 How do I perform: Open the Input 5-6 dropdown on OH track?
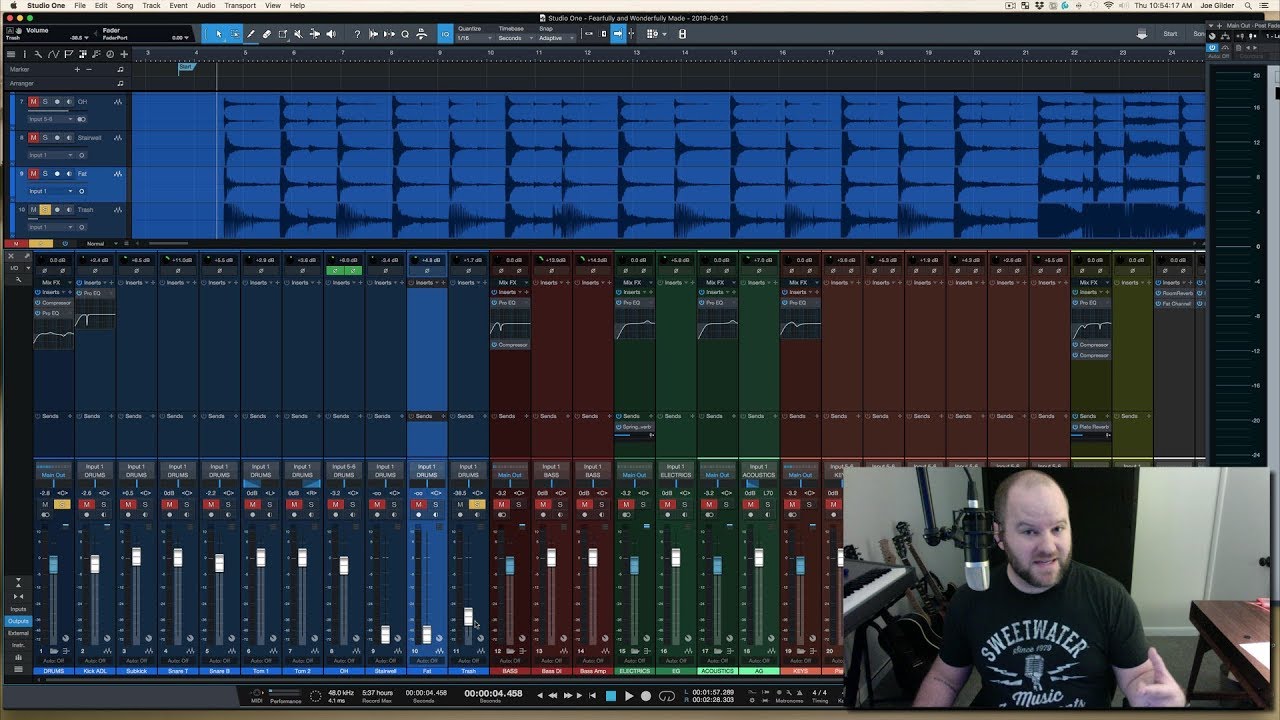(51, 119)
